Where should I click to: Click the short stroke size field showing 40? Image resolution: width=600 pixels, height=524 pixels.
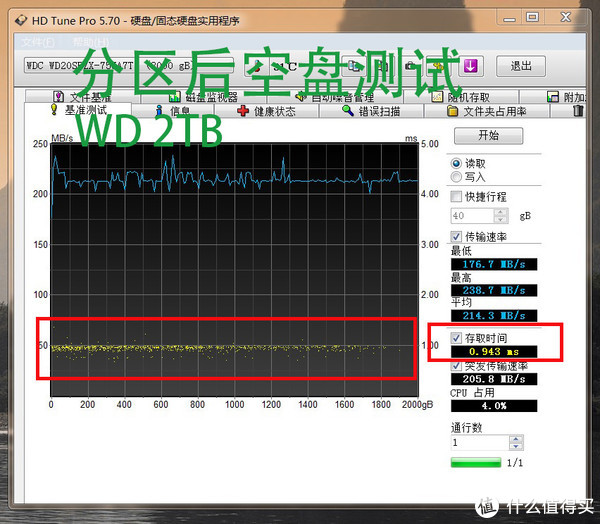(x=472, y=215)
